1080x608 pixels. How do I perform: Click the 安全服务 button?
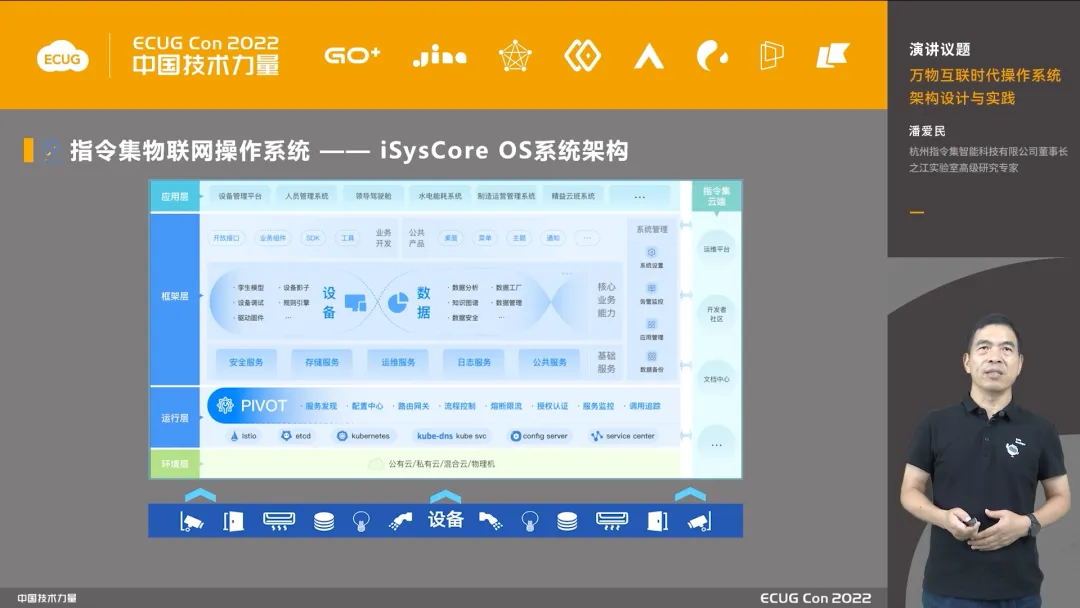(x=246, y=362)
